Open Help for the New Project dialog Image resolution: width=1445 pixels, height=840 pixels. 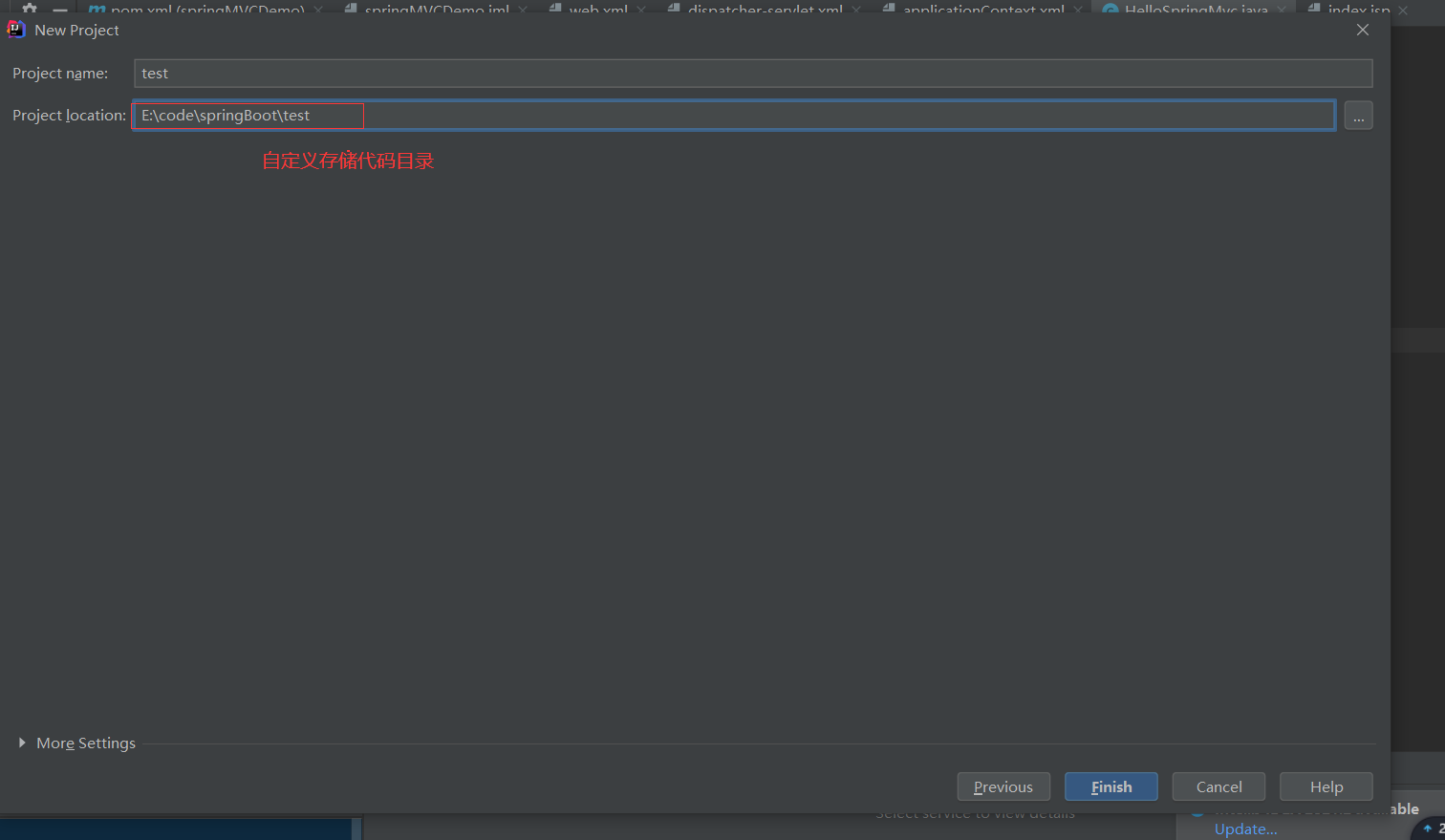click(x=1326, y=786)
